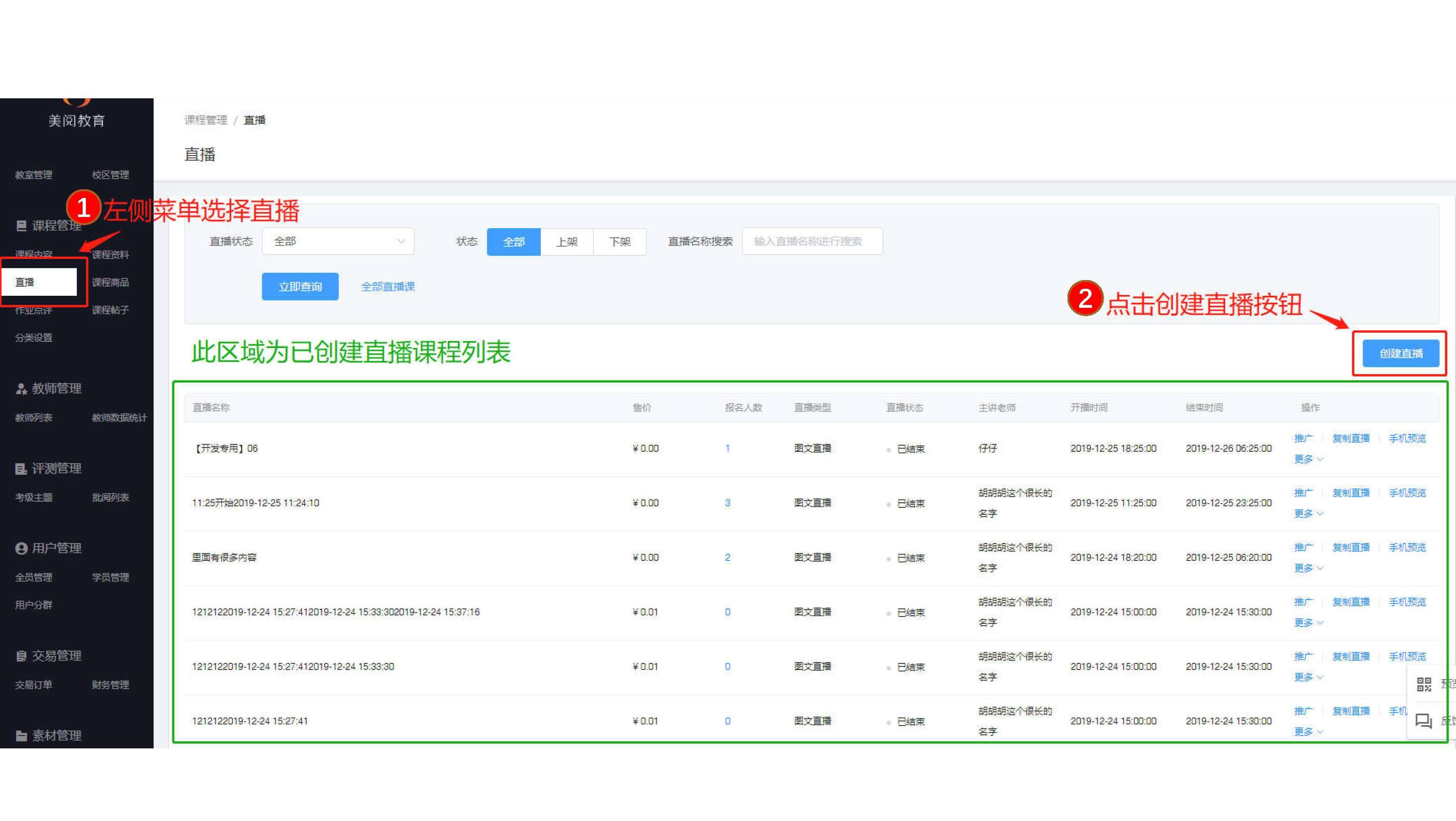Open 财务管理 in the sidebar

110,685
